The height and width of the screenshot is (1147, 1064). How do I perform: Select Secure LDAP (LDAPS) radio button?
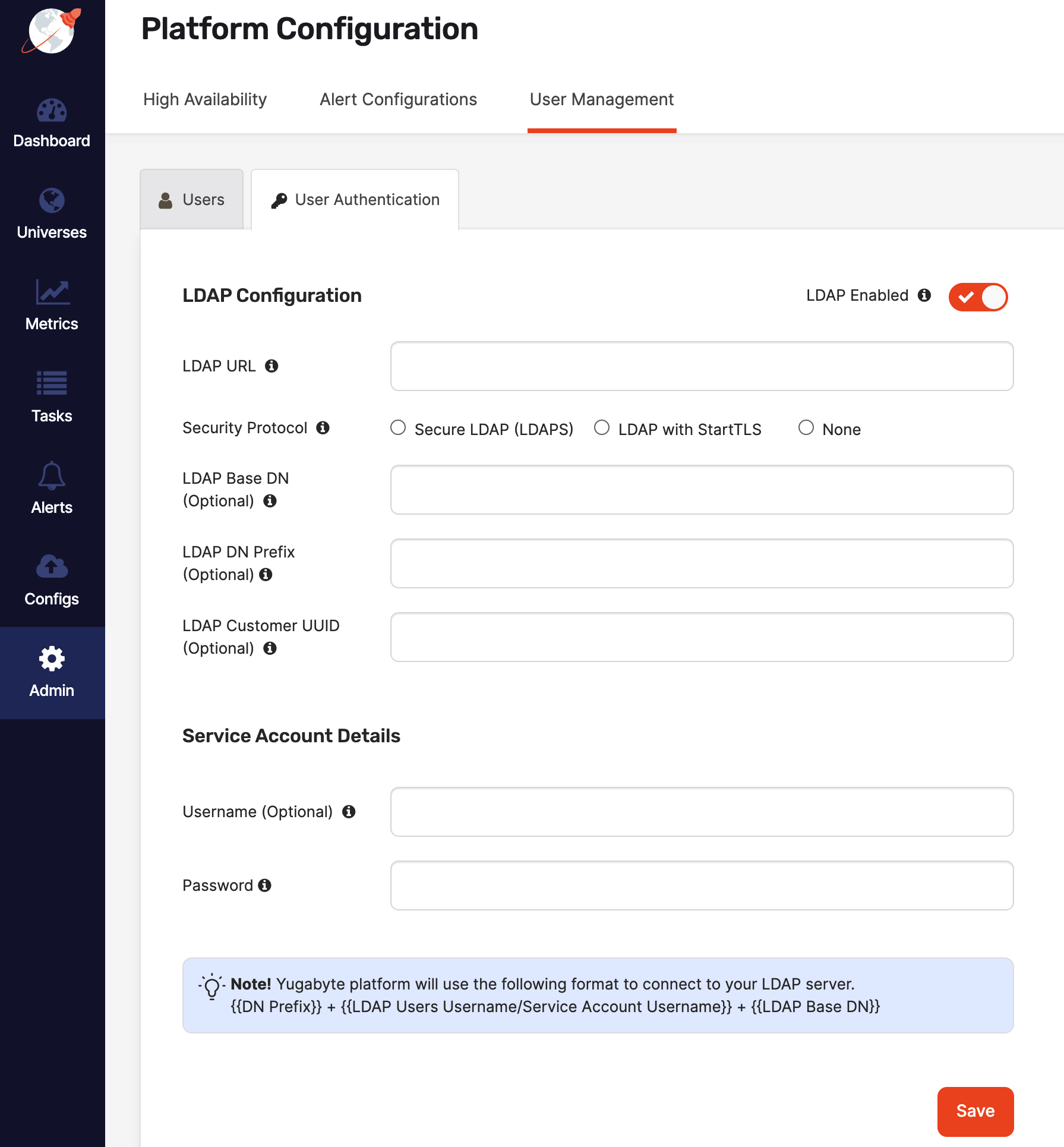point(398,427)
